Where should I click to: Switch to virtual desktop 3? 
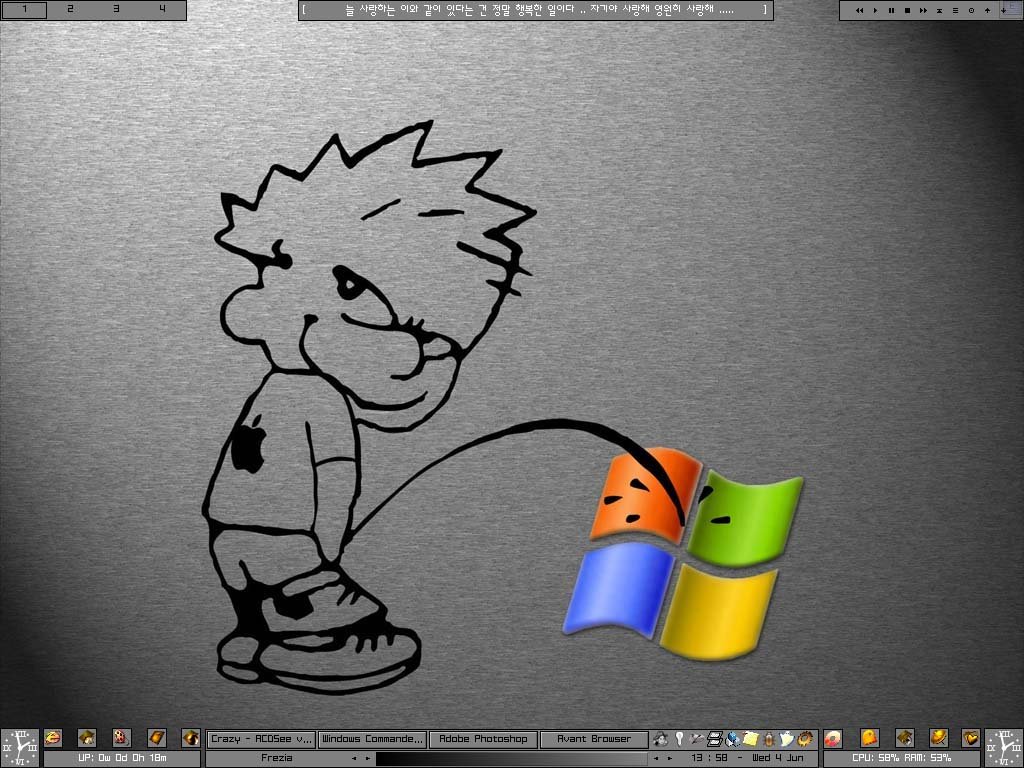116,10
